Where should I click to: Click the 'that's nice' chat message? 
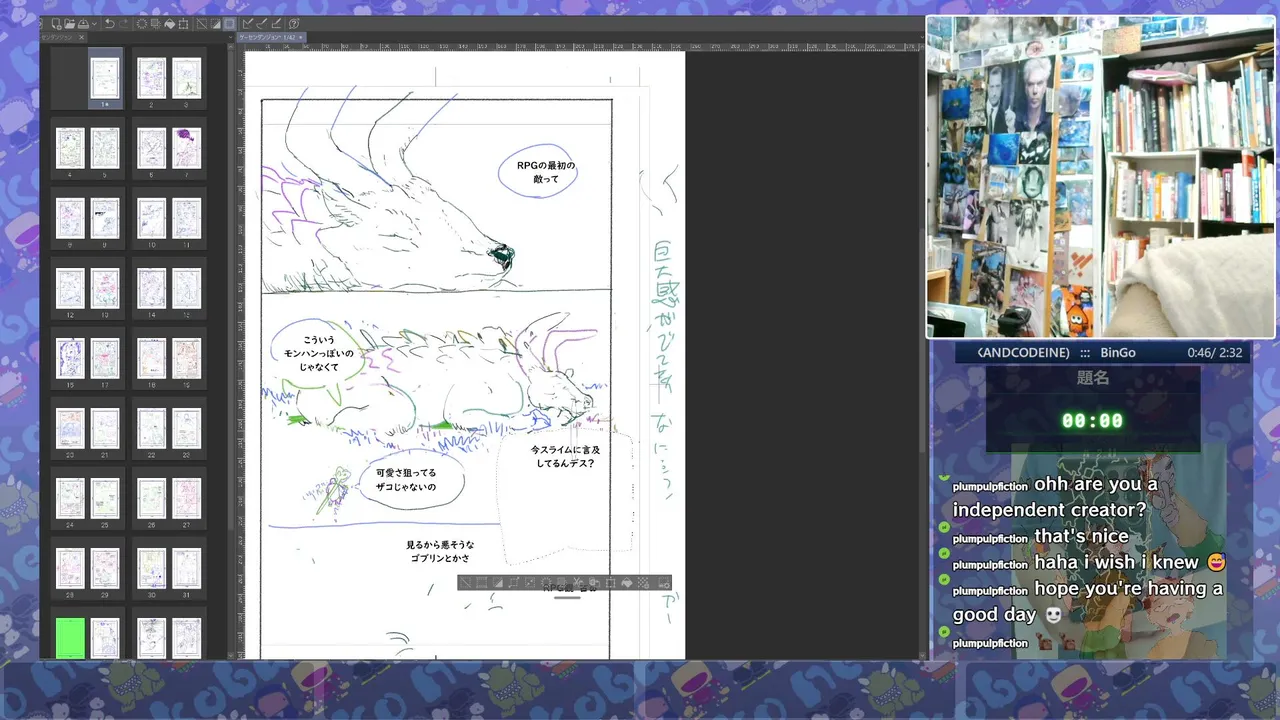coord(1081,536)
